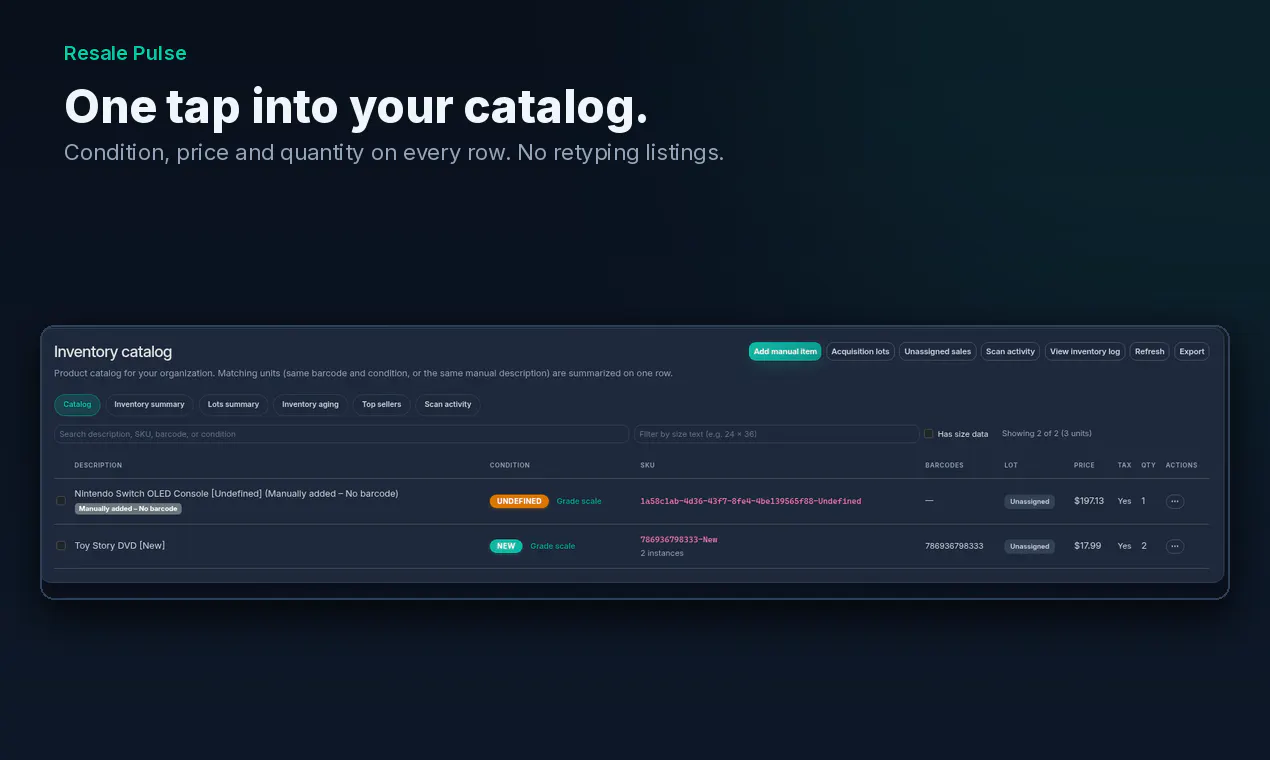Open Unassigned sales
The image size is (1270, 760).
[x=937, y=352]
